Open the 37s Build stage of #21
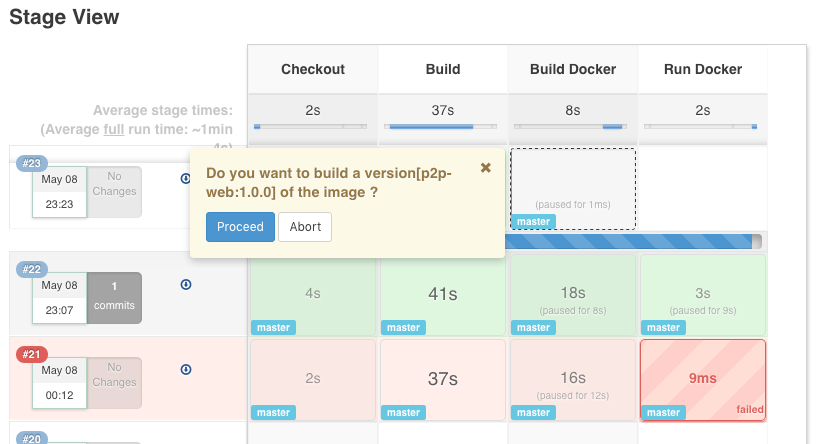The image size is (832, 444). click(443, 379)
